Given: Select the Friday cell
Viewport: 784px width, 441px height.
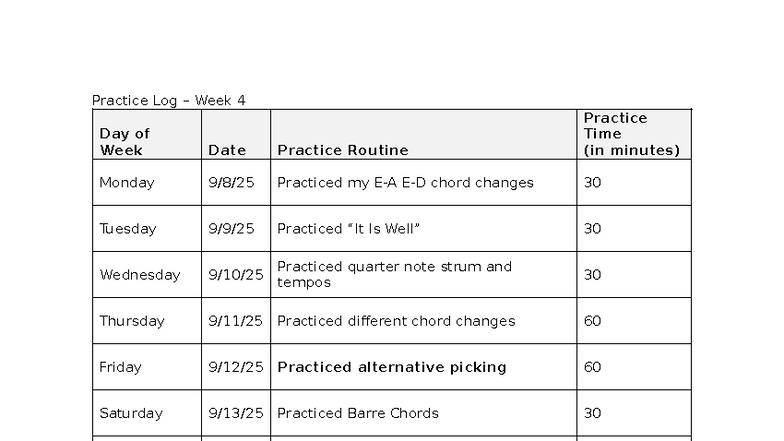Looking at the screenshot, I should pos(120,367).
